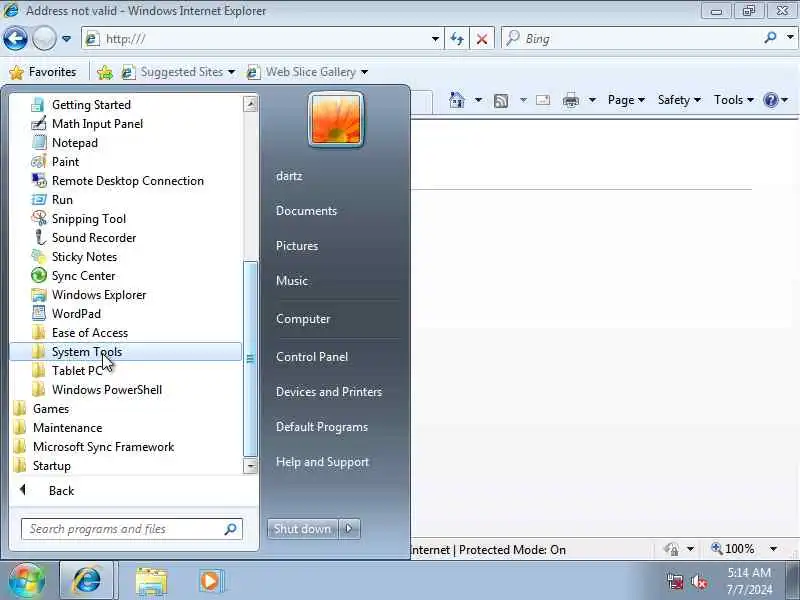Viewport: 800px width, 600px height.
Task: Open Control Panel
Action: click(x=312, y=357)
